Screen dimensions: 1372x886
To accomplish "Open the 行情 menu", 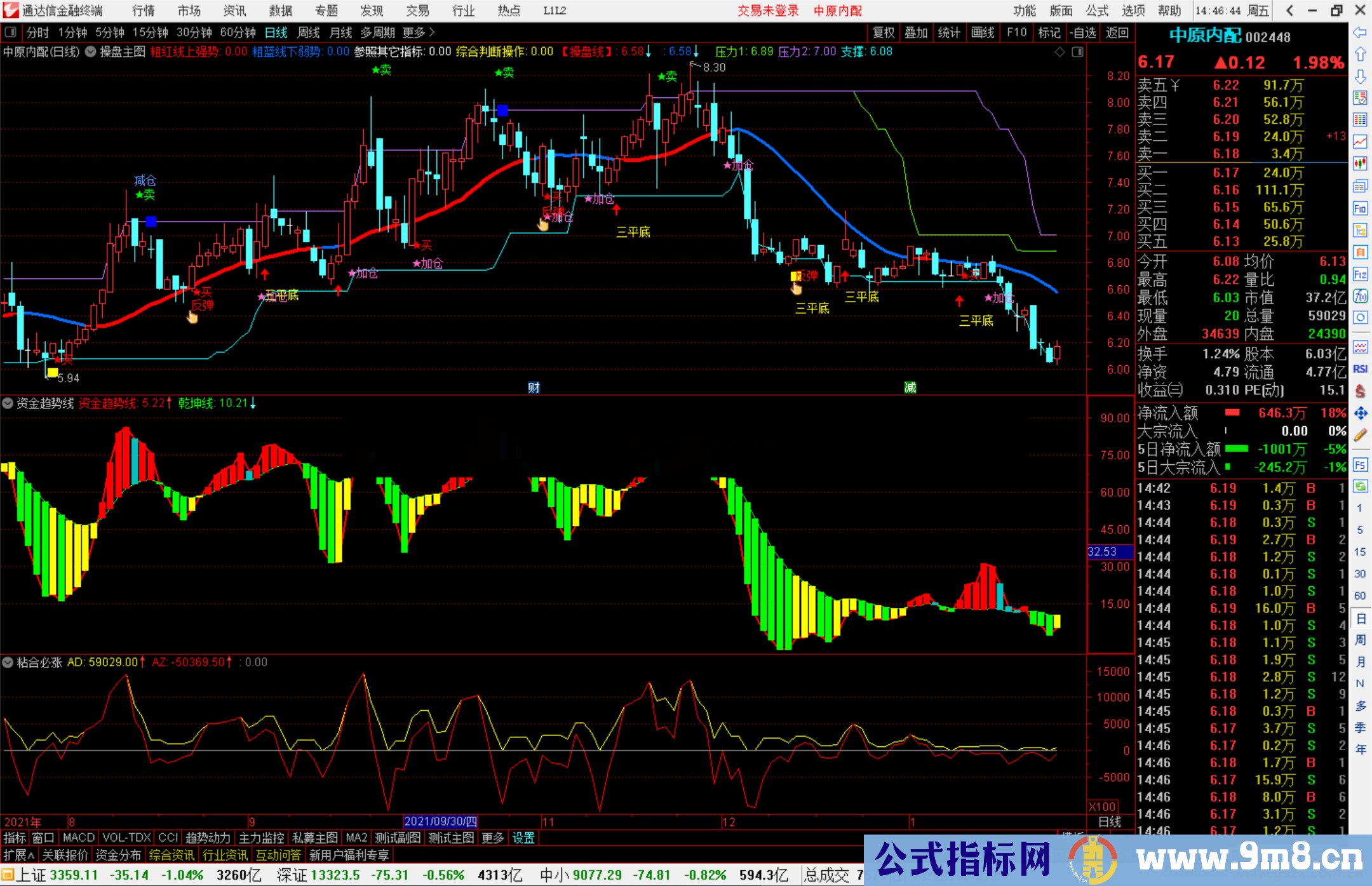I will (x=143, y=10).
